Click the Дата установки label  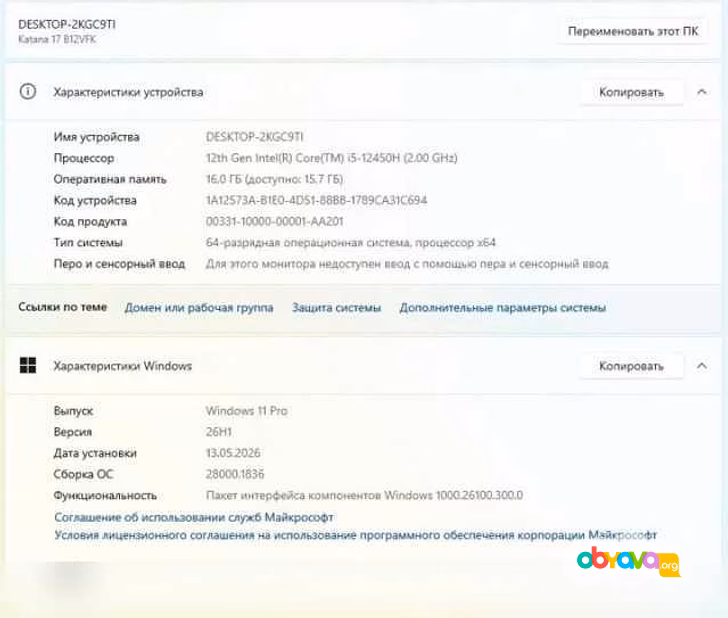coord(95,453)
